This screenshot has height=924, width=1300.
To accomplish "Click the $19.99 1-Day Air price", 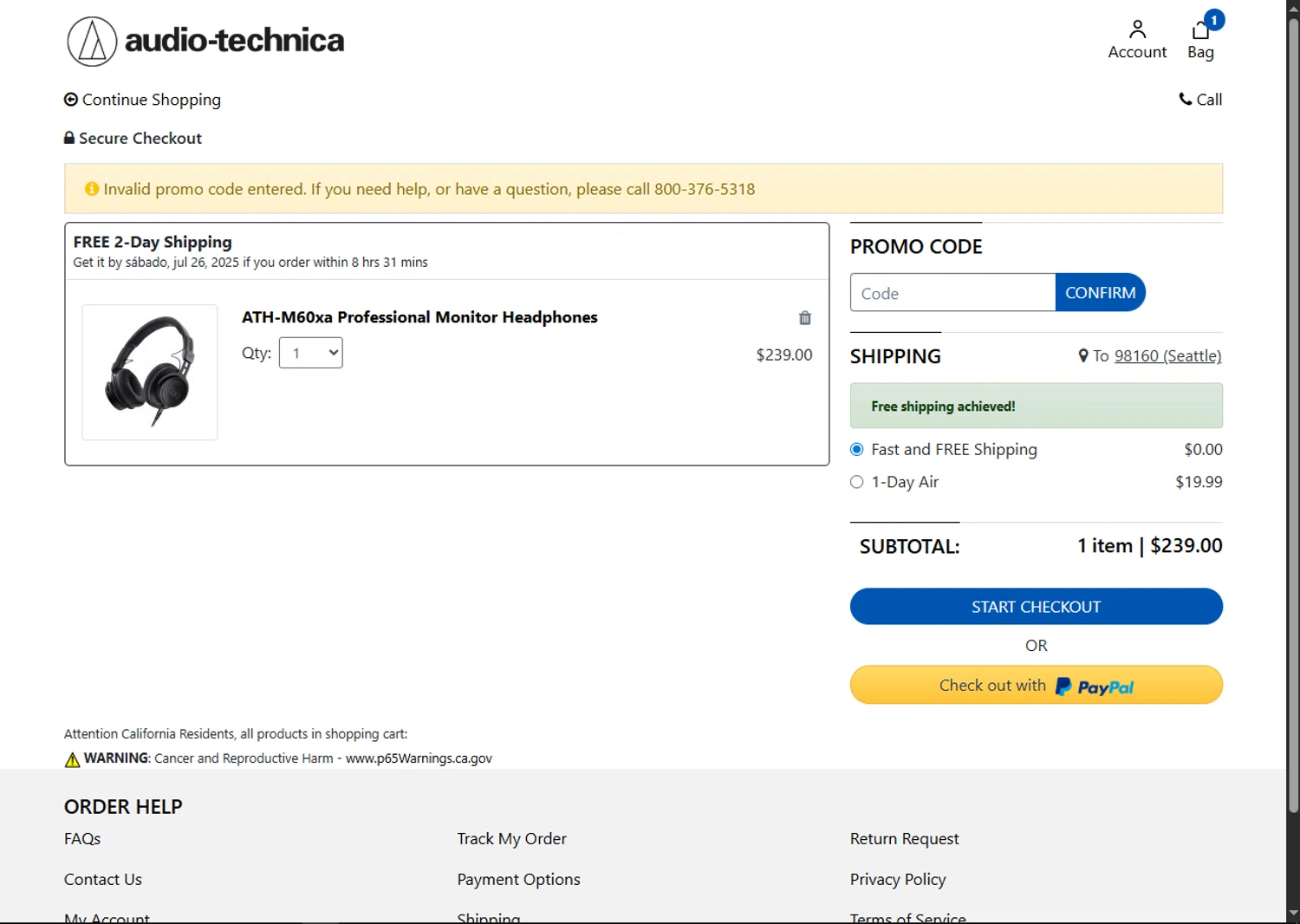I will (x=1199, y=482).
